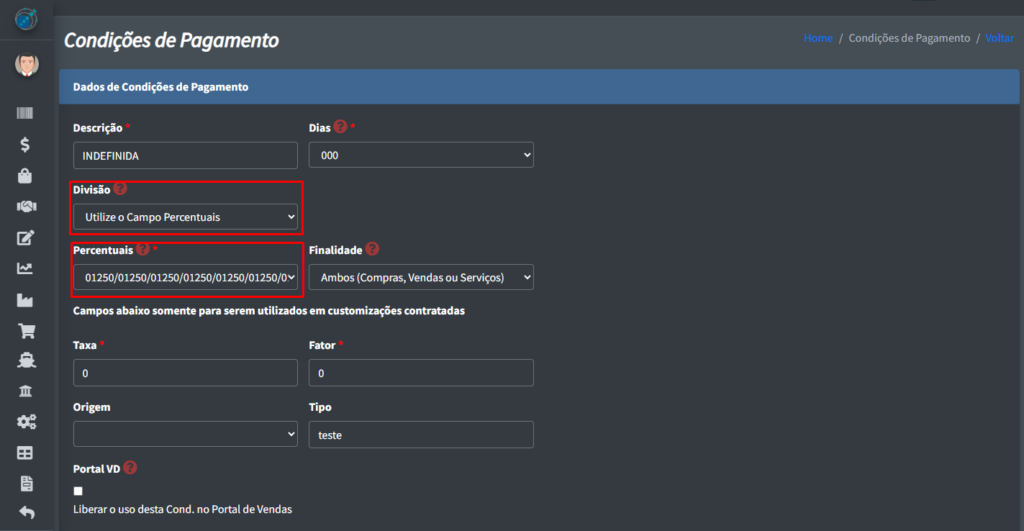Click the Voltar link
1024x531 pixels.
click(x=999, y=38)
